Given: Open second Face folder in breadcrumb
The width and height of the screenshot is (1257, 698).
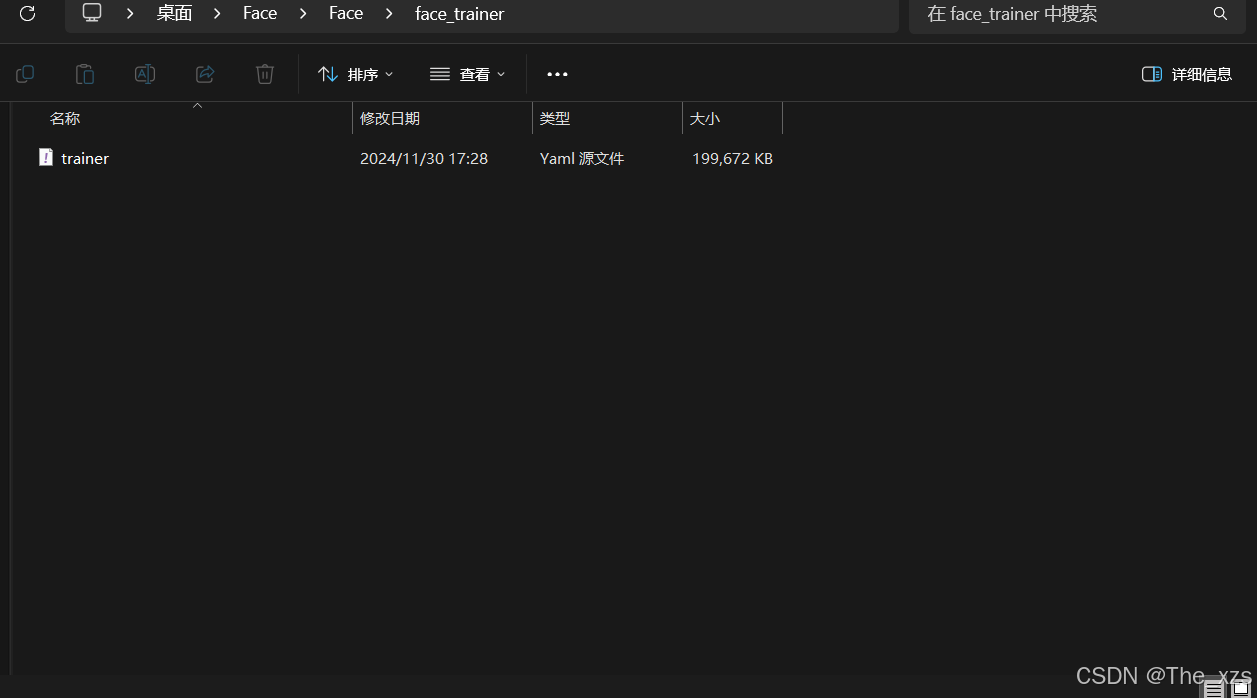Looking at the screenshot, I should point(346,13).
